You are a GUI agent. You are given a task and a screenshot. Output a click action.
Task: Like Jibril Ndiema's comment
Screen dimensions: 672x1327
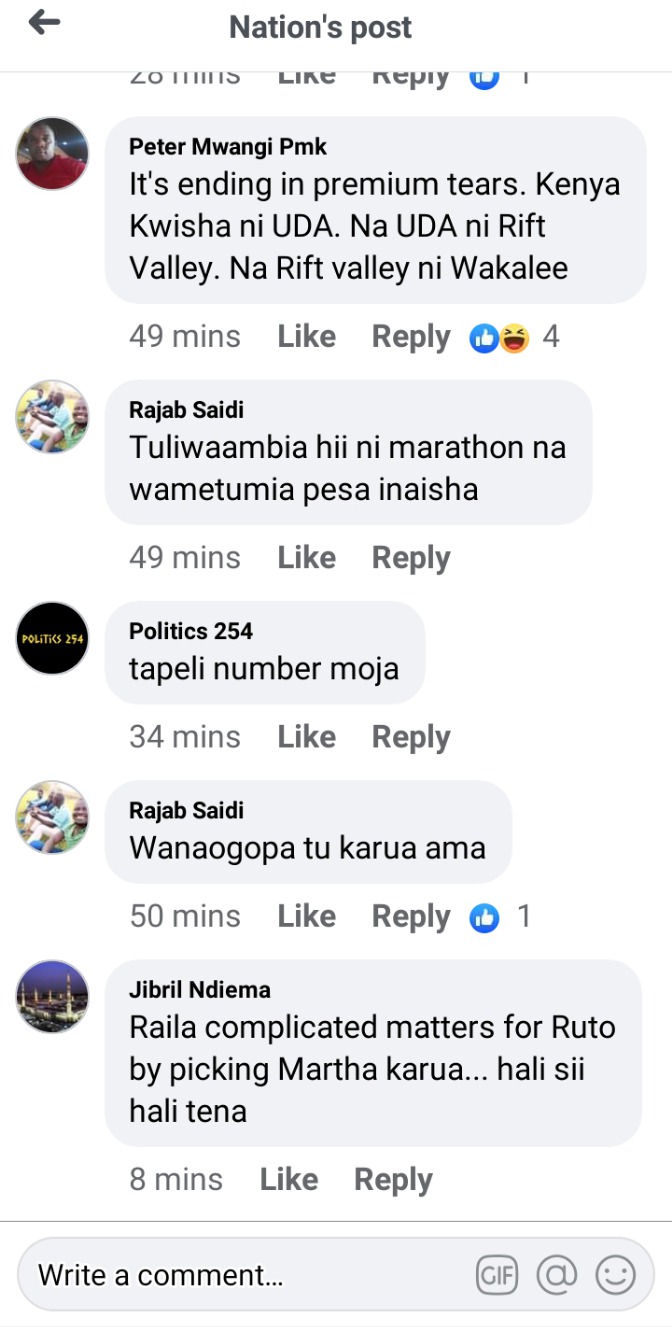288,1180
